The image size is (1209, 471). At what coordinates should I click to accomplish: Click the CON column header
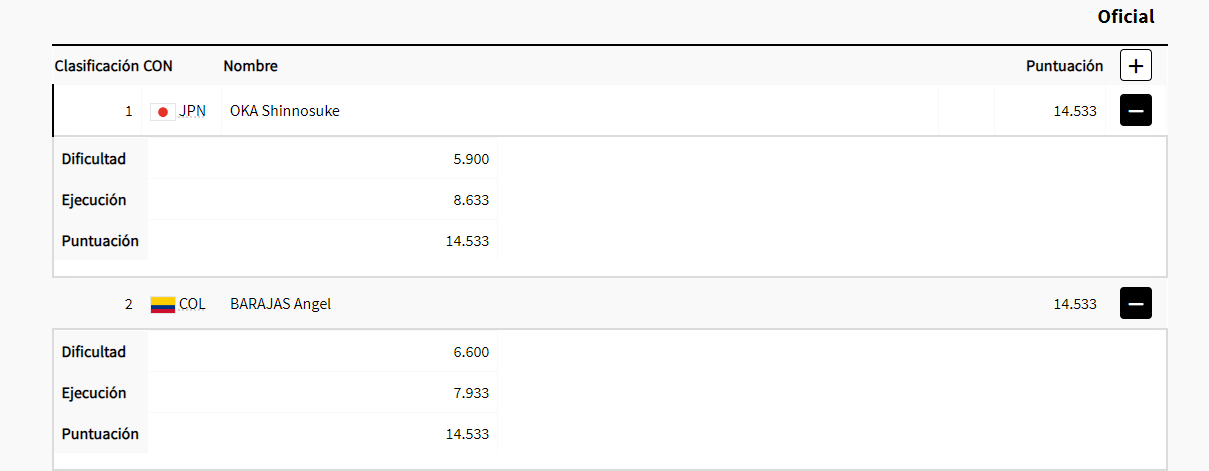[x=158, y=66]
